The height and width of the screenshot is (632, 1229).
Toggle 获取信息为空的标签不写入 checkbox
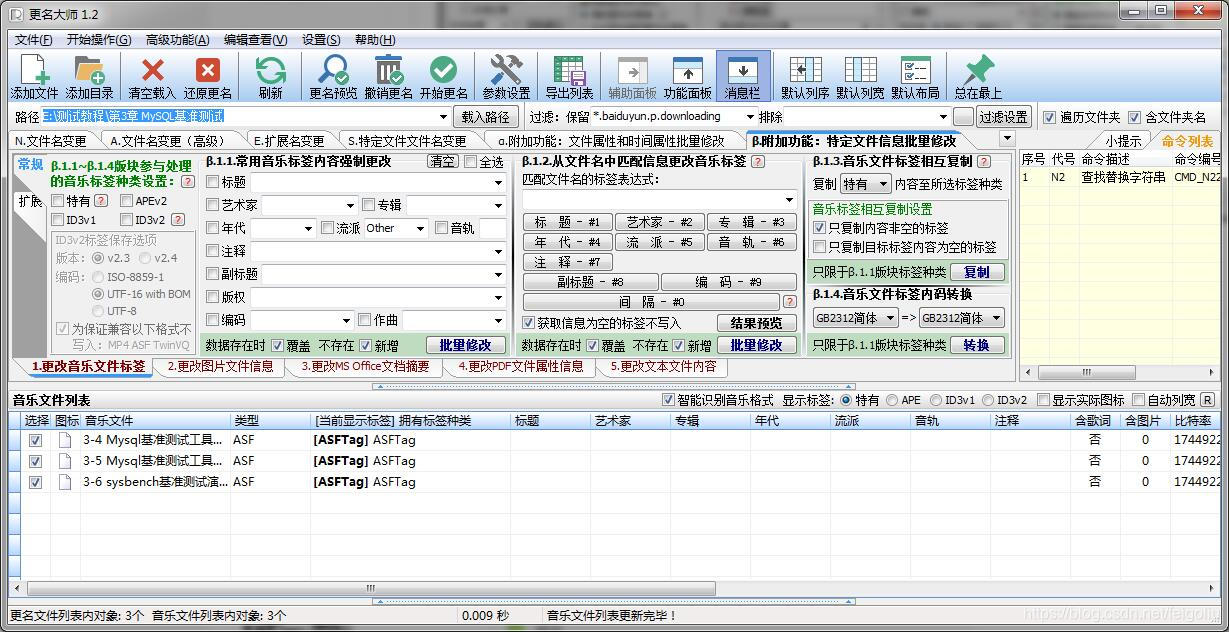(529, 323)
